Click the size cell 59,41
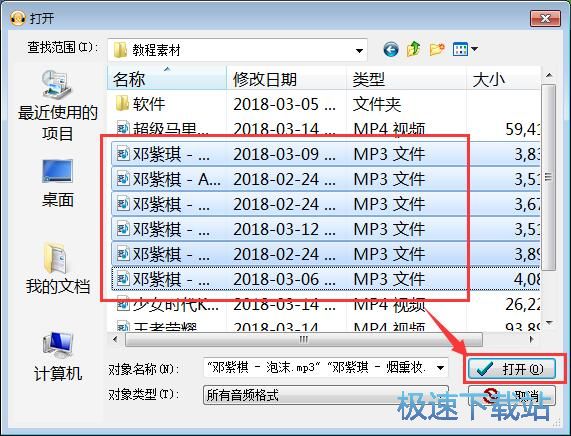 point(522,129)
